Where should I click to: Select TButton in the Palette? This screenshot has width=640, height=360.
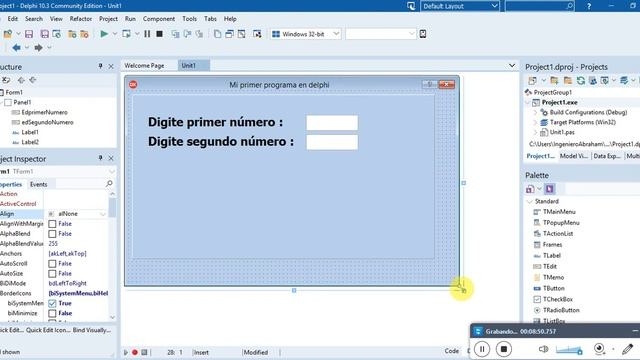click(x=553, y=288)
